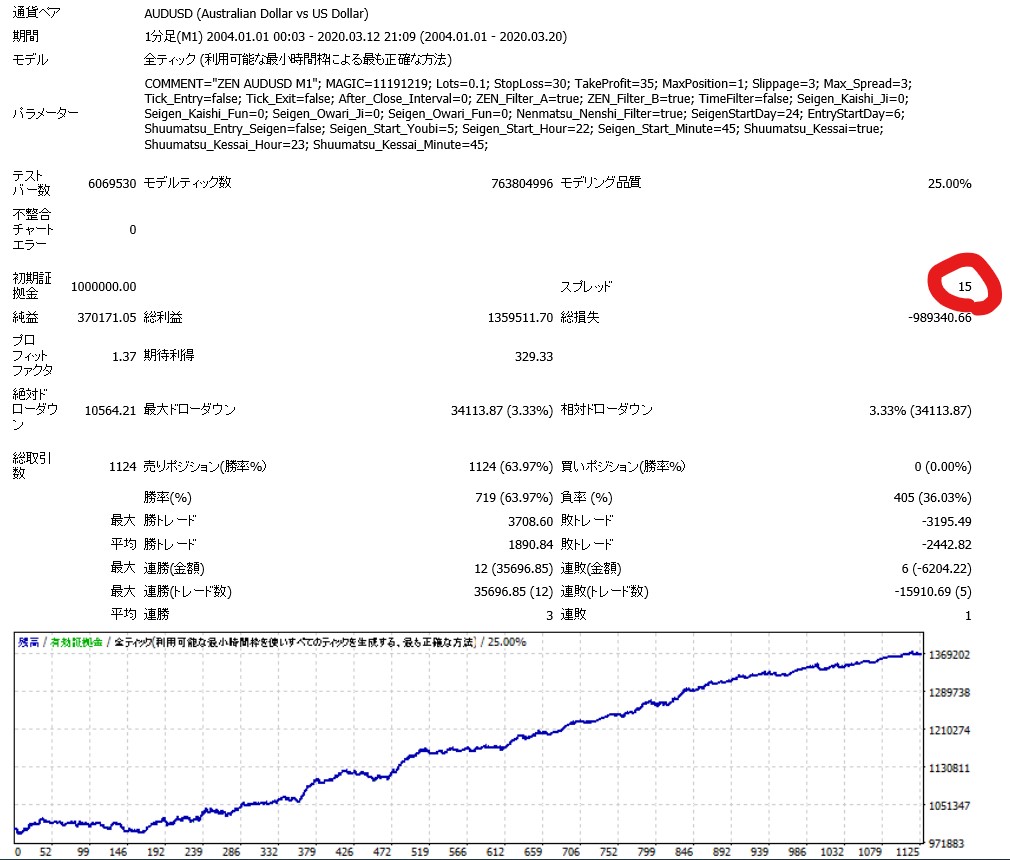This screenshot has width=1010, height=860.
Task: Click the red-circled spread value 15
Action: (964, 287)
